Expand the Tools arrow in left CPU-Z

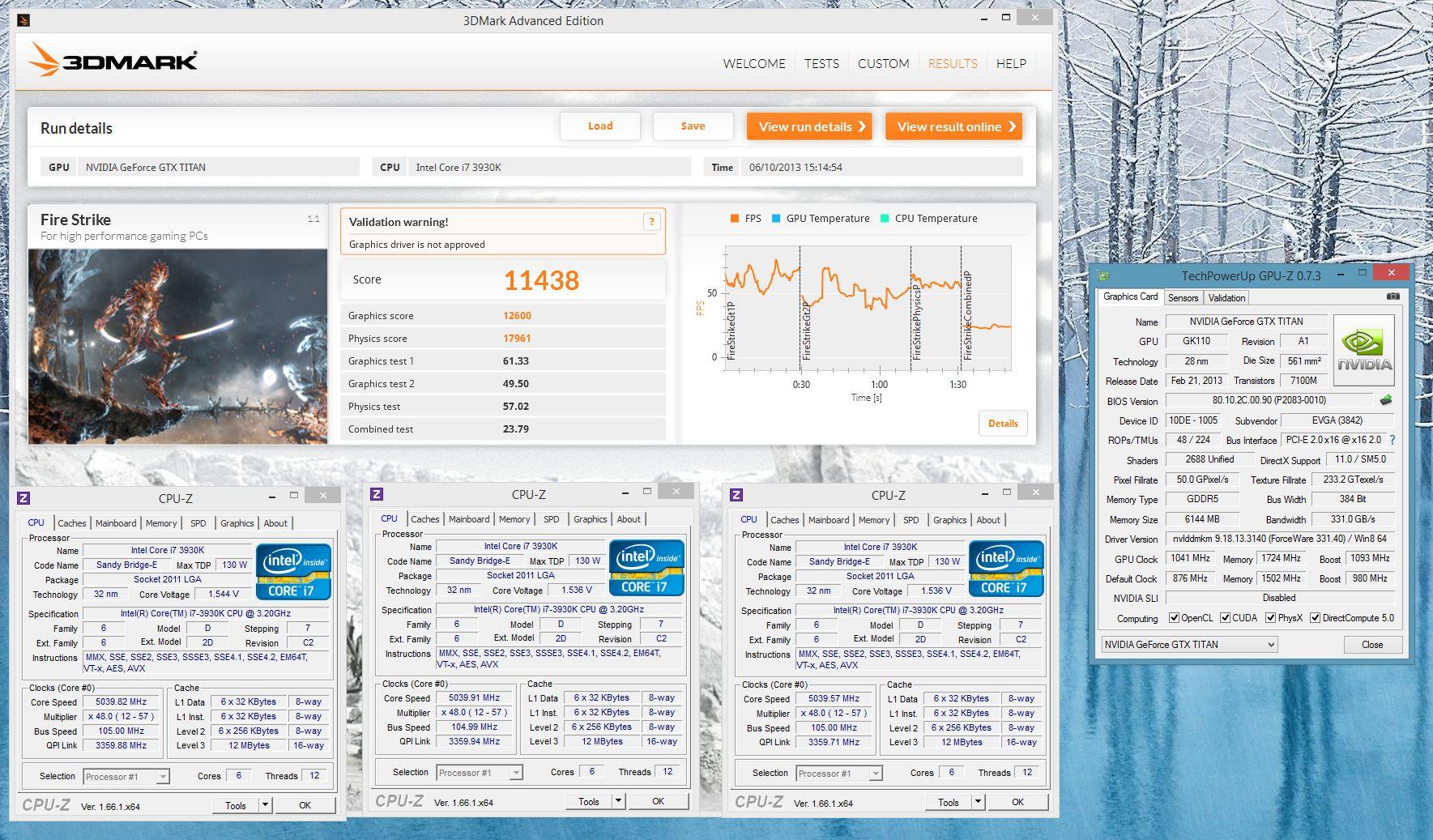point(265,805)
